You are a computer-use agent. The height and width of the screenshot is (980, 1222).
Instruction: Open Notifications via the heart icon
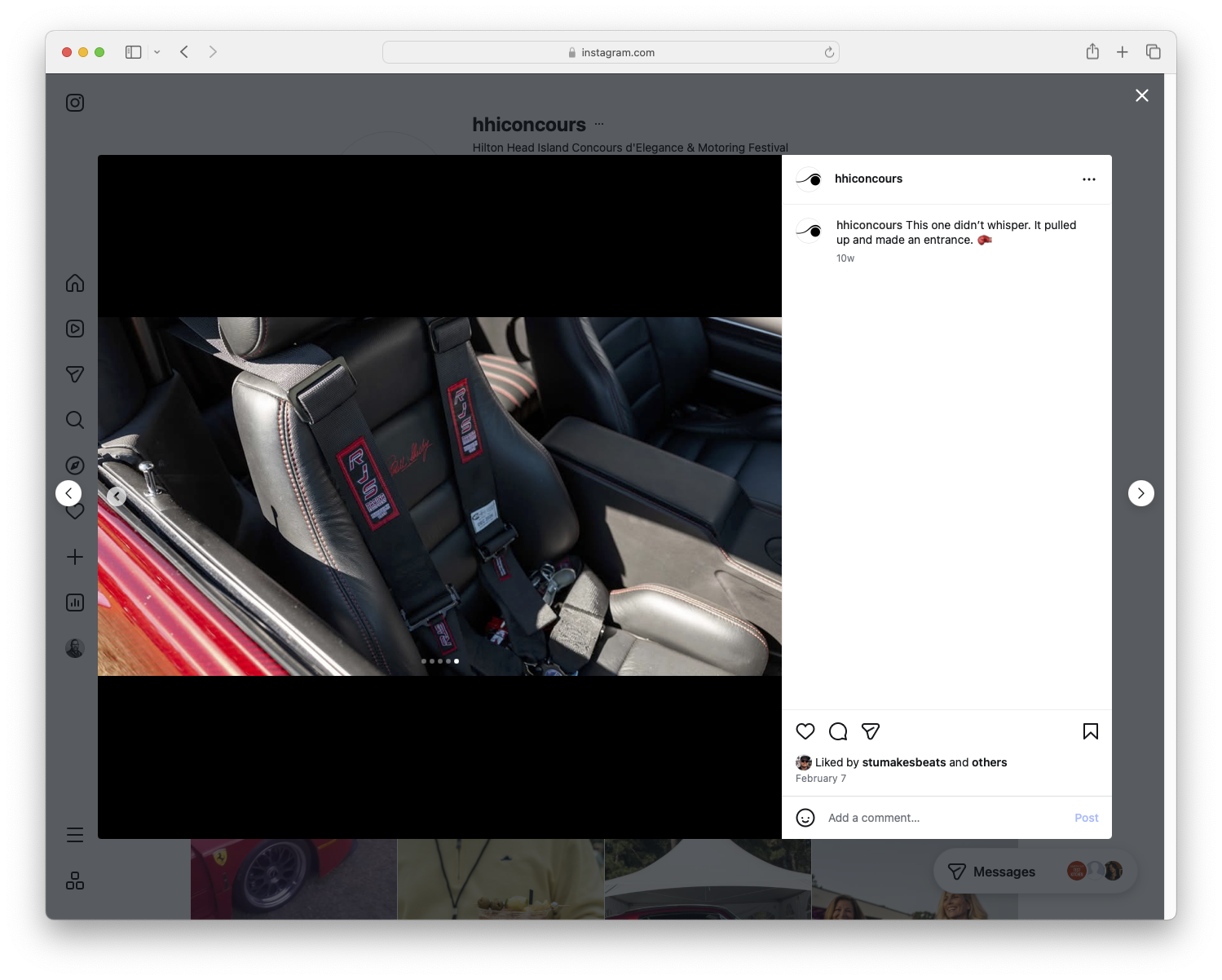tap(75, 511)
